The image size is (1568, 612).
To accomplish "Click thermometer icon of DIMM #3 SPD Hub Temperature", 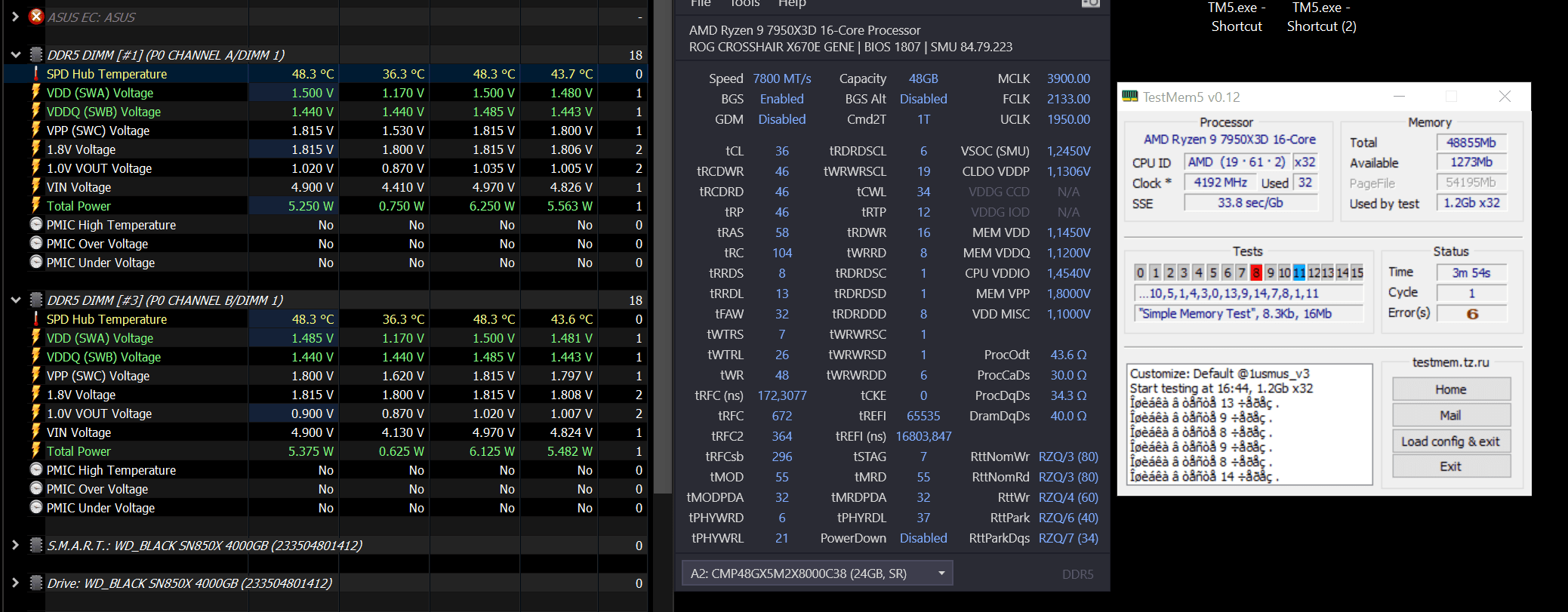I will click(35, 318).
